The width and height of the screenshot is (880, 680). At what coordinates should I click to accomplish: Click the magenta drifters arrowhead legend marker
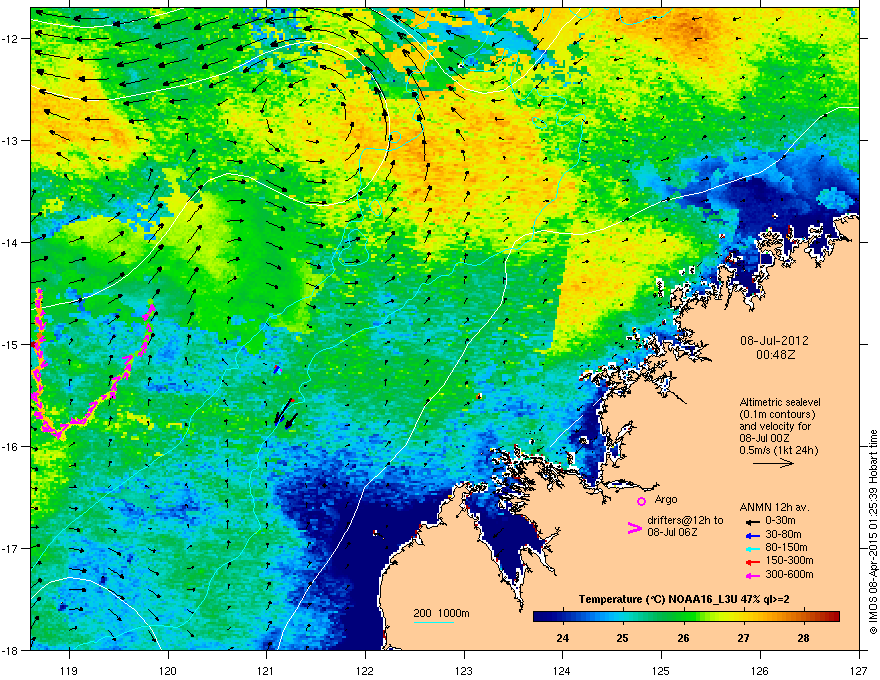pos(634,528)
